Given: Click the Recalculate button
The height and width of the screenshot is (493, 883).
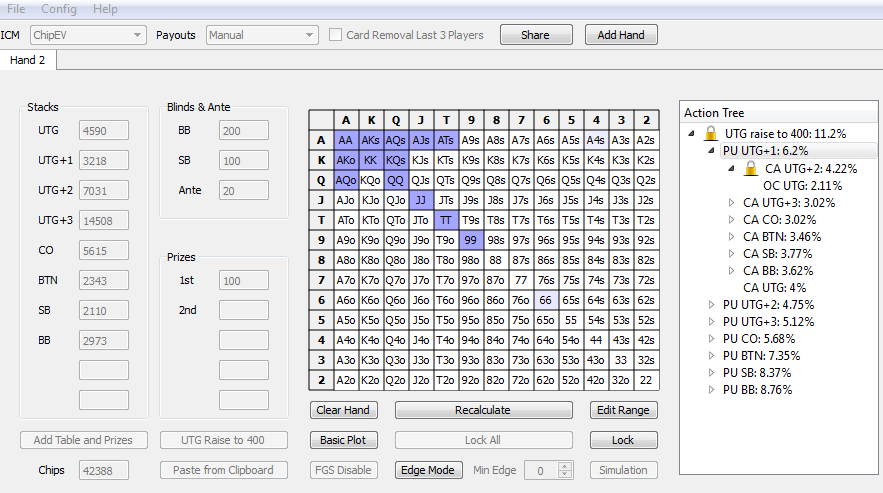Looking at the screenshot, I should coord(483,410).
